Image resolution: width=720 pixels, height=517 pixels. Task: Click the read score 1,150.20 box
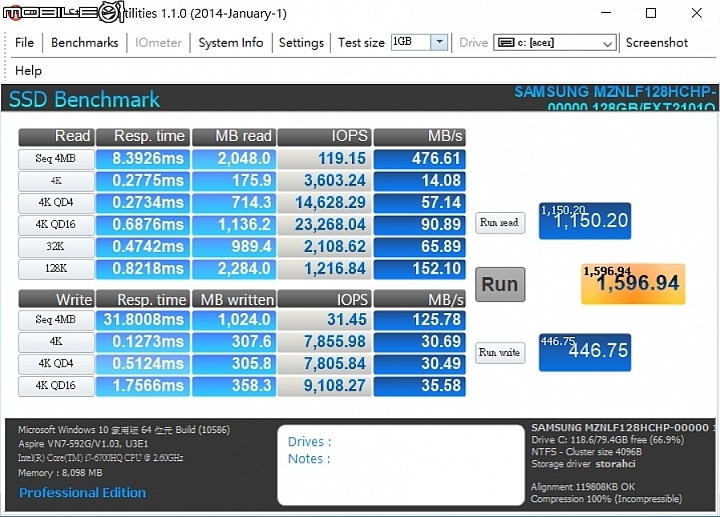tap(585, 221)
